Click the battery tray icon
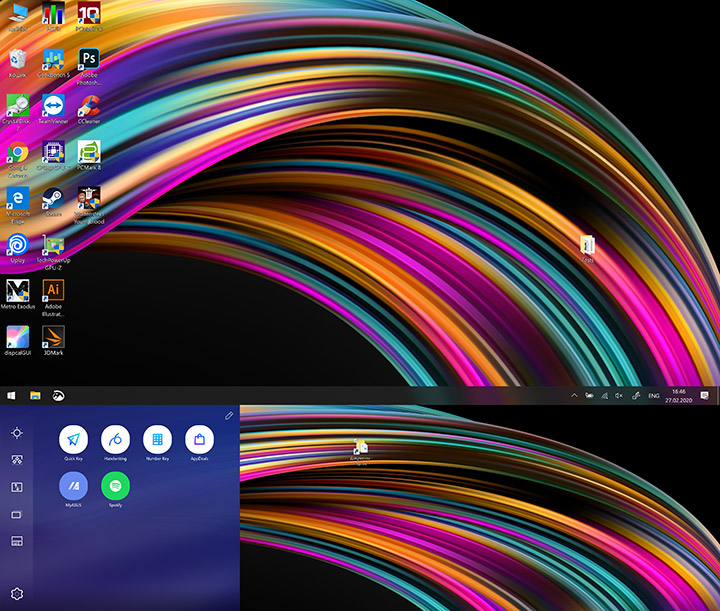The height and width of the screenshot is (611, 720). [x=589, y=396]
